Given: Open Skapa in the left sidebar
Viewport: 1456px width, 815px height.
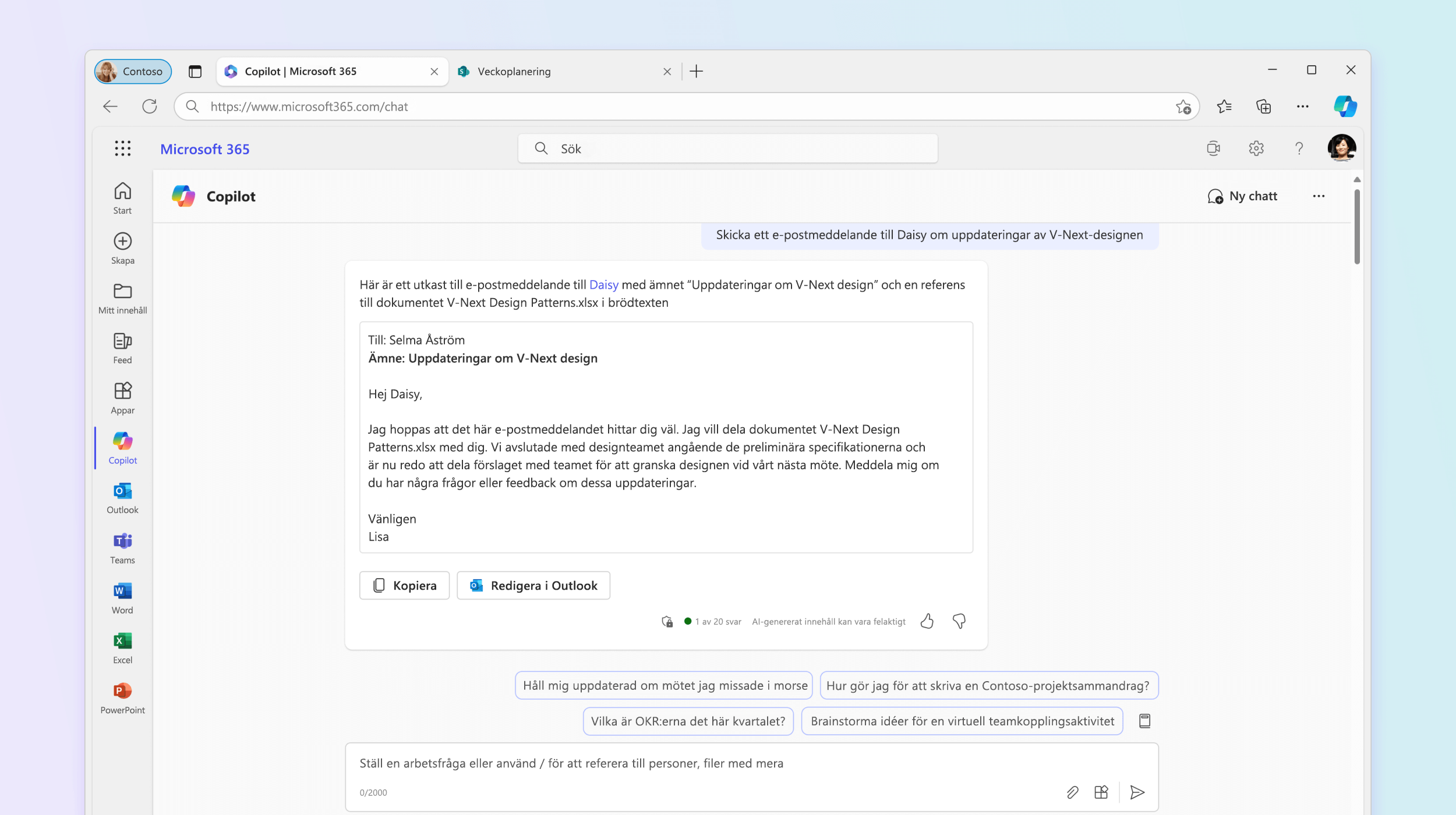Looking at the screenshot, I should (122, 249).
